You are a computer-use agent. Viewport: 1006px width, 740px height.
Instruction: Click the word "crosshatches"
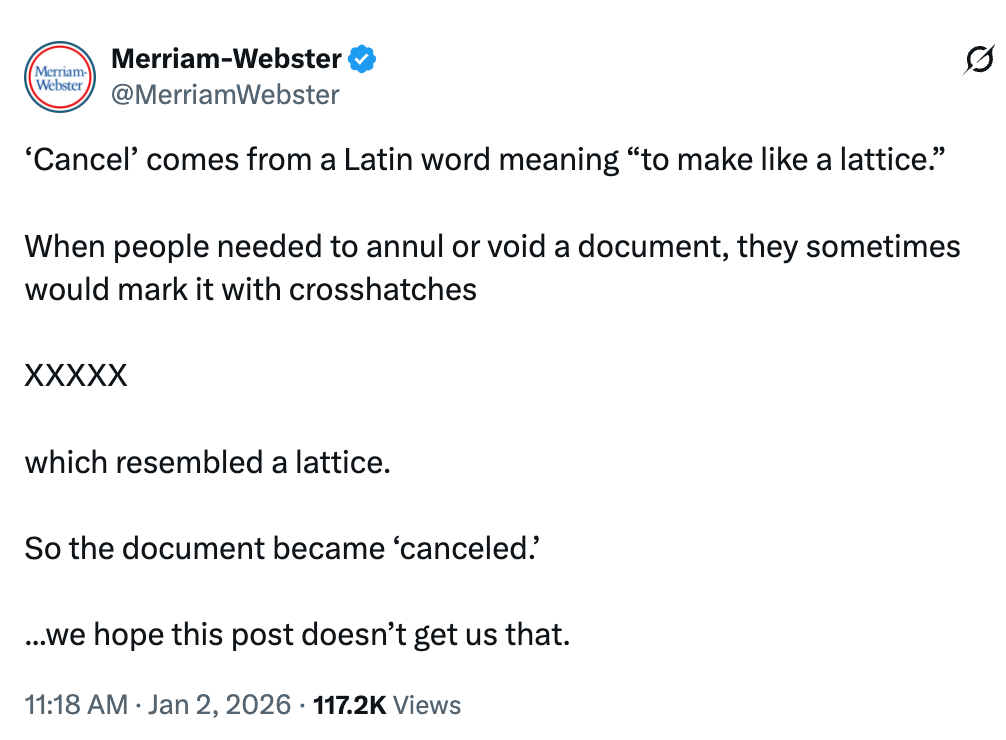[x=383, y=290]
